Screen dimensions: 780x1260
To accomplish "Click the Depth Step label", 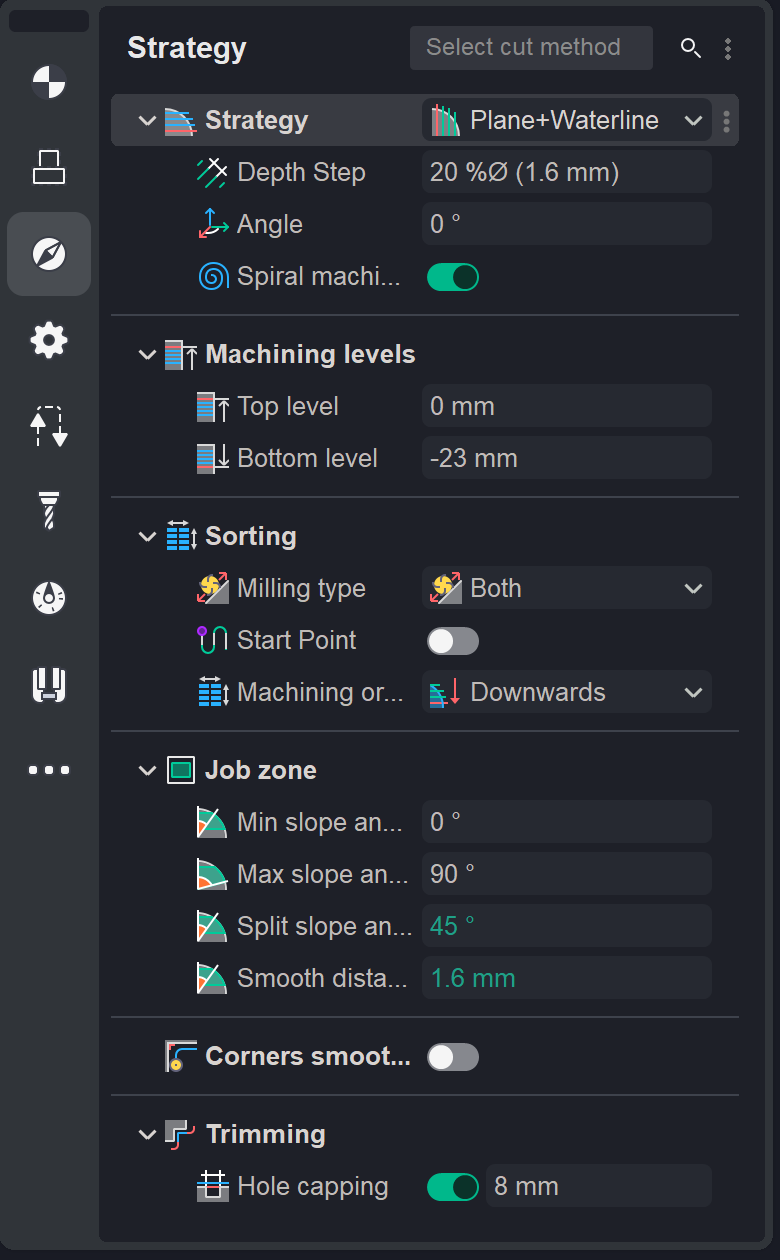I will pos(301,172).
